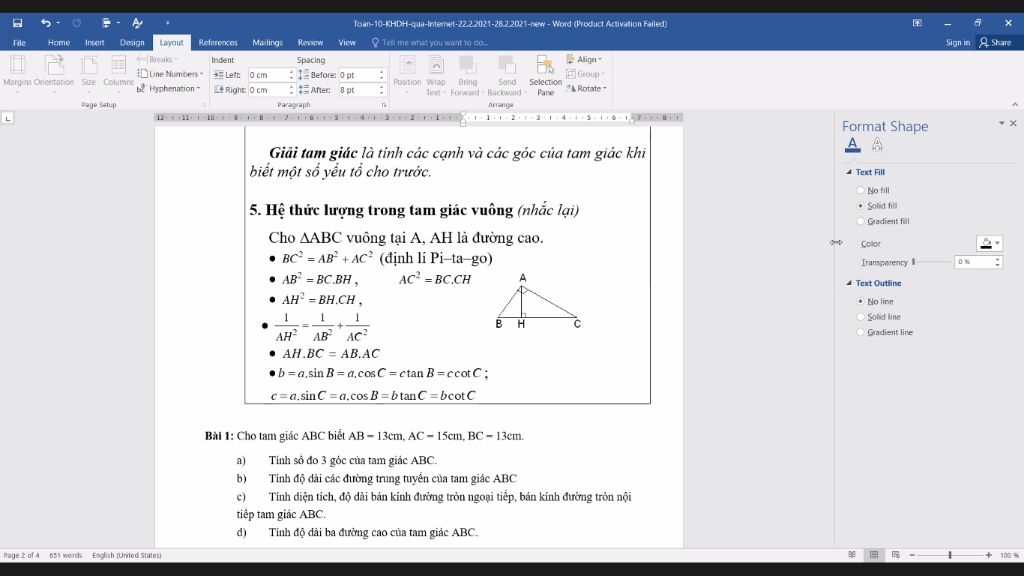Click the Share button
The width and height of the screenshot is (1024, 576).
pos(995,42)
